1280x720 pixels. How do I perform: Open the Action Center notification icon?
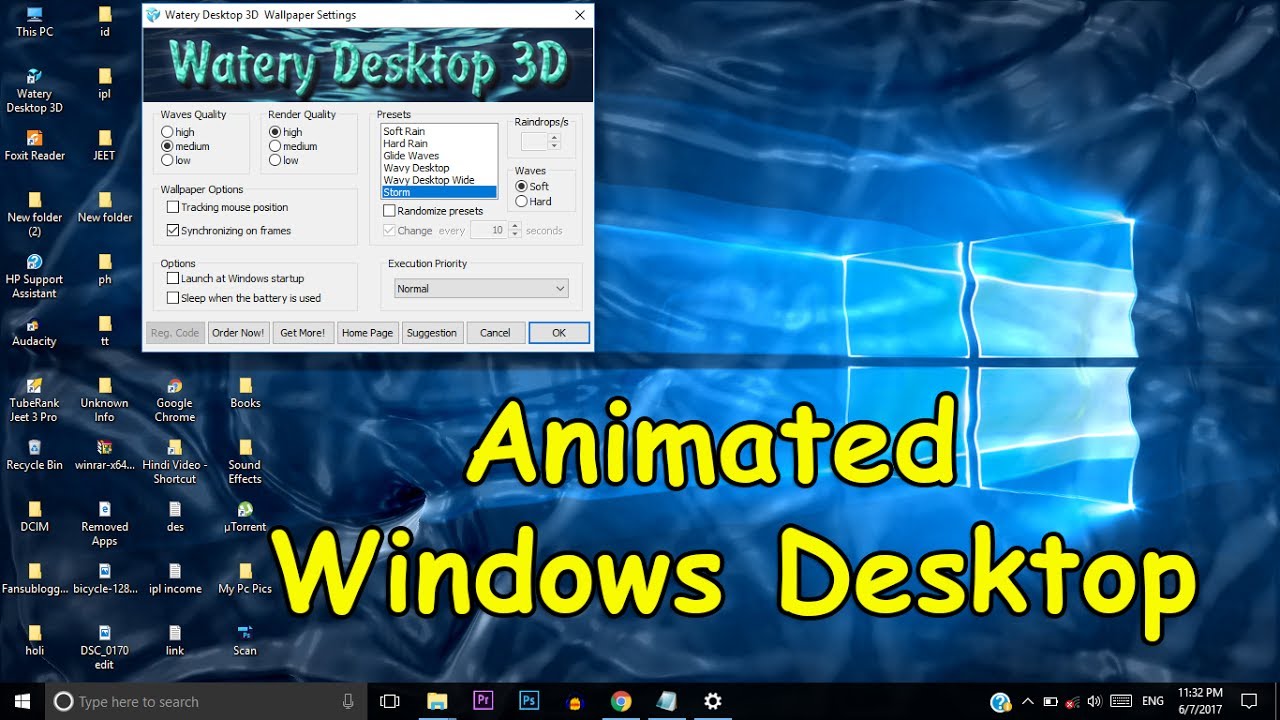pos(1249,701)
